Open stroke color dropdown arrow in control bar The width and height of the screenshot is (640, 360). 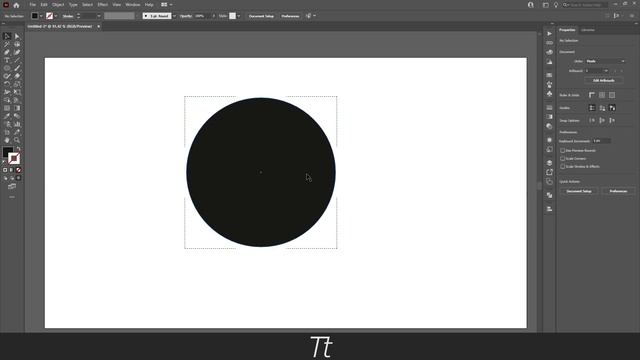(56, 16)
